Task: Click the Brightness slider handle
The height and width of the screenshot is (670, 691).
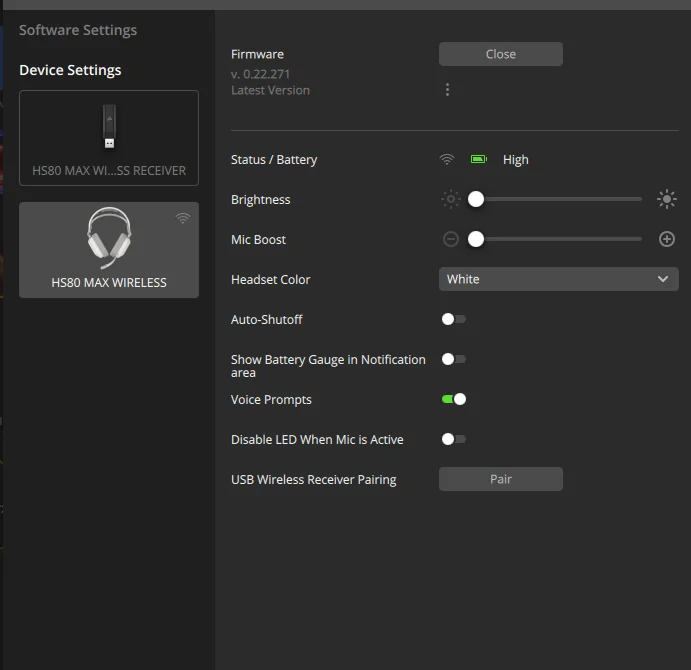Action: 476,199
